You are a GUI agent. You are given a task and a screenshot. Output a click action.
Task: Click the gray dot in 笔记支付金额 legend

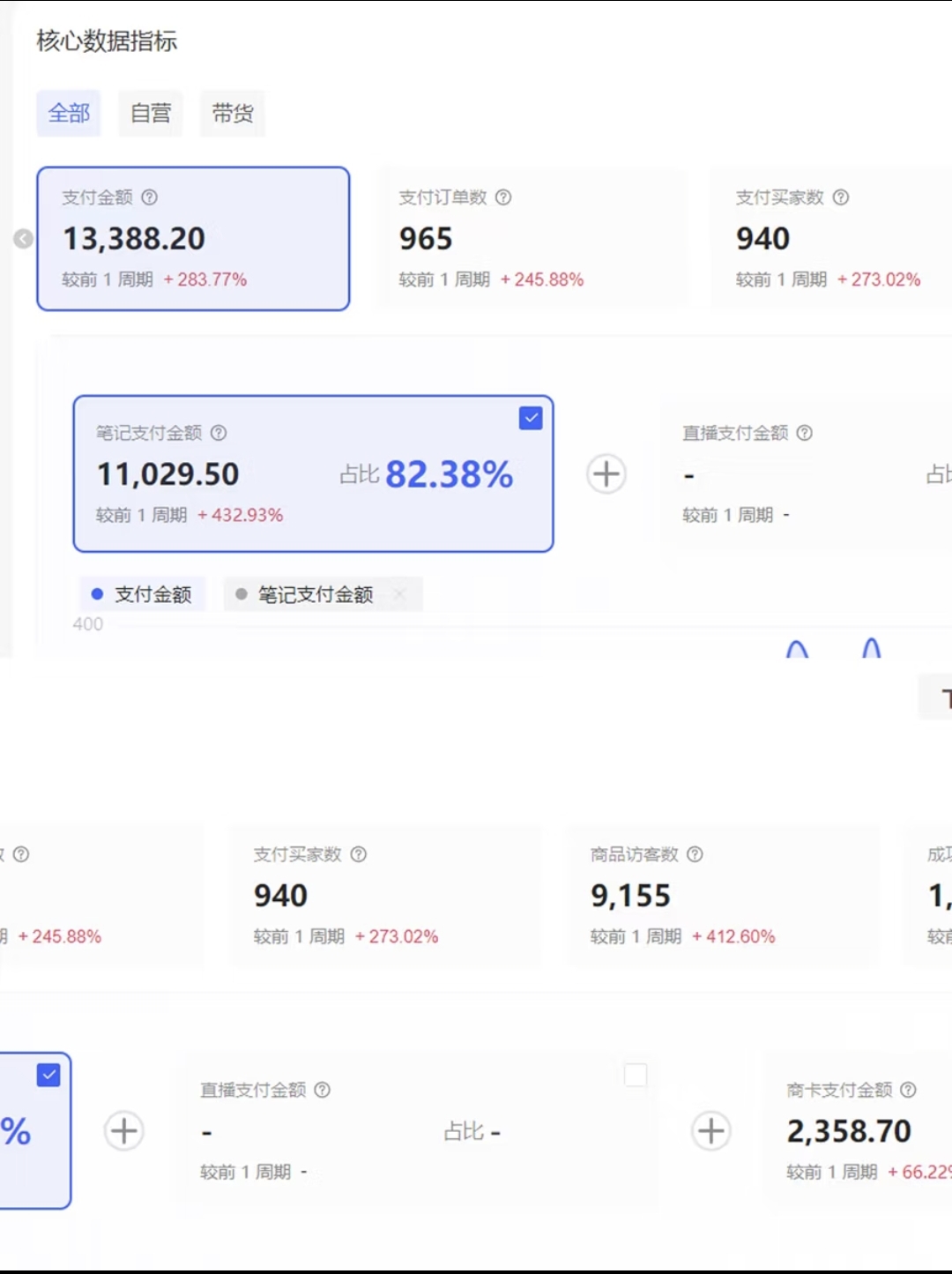[242, 594]
